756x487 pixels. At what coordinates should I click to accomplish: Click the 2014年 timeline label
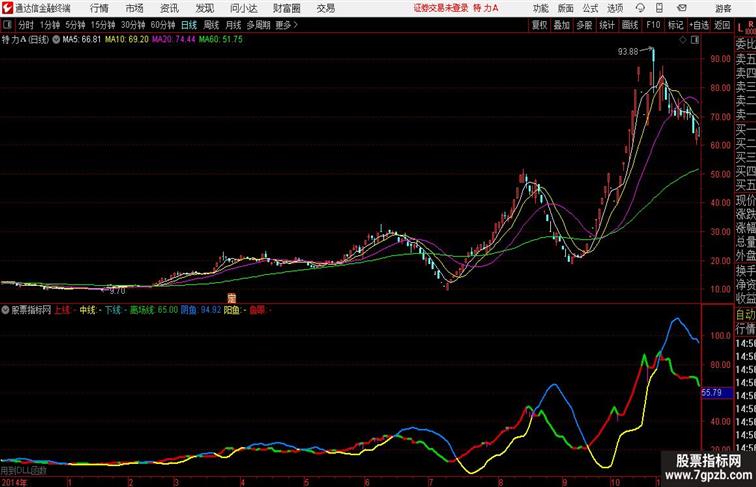pos(14,482)
